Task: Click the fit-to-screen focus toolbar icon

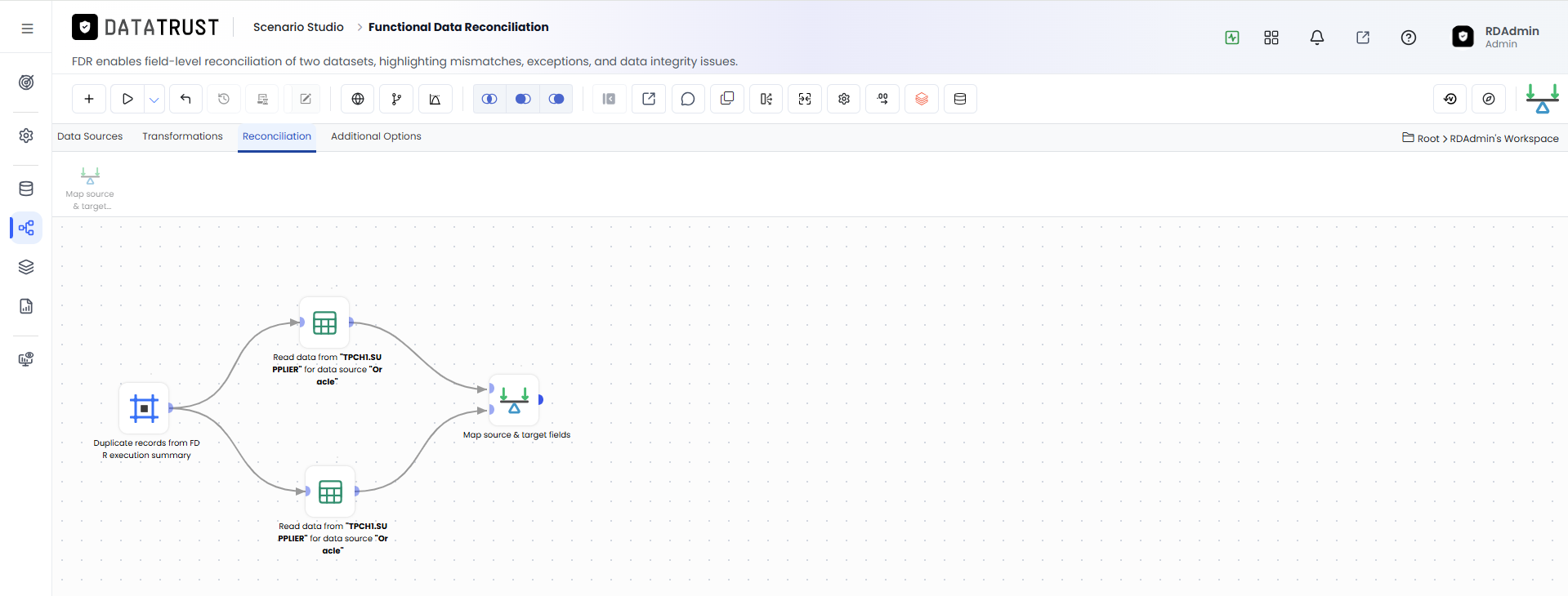Action: [x=805, y=99]
